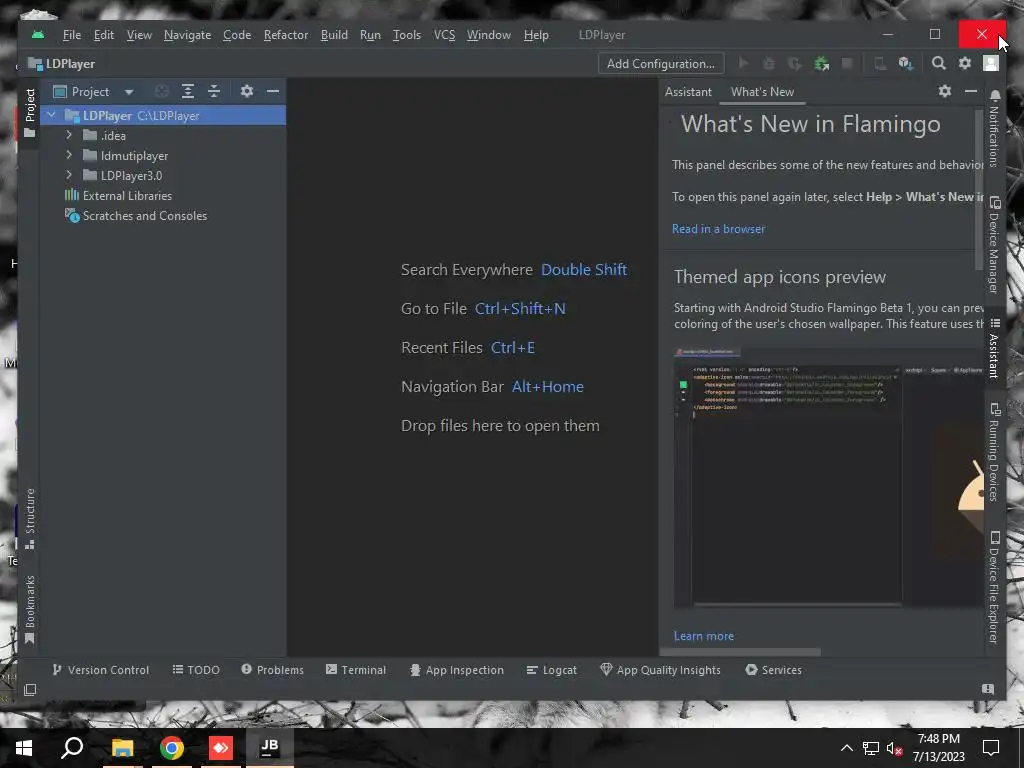Click the Learn more link

pyautogui.click(x=703, y=635)
